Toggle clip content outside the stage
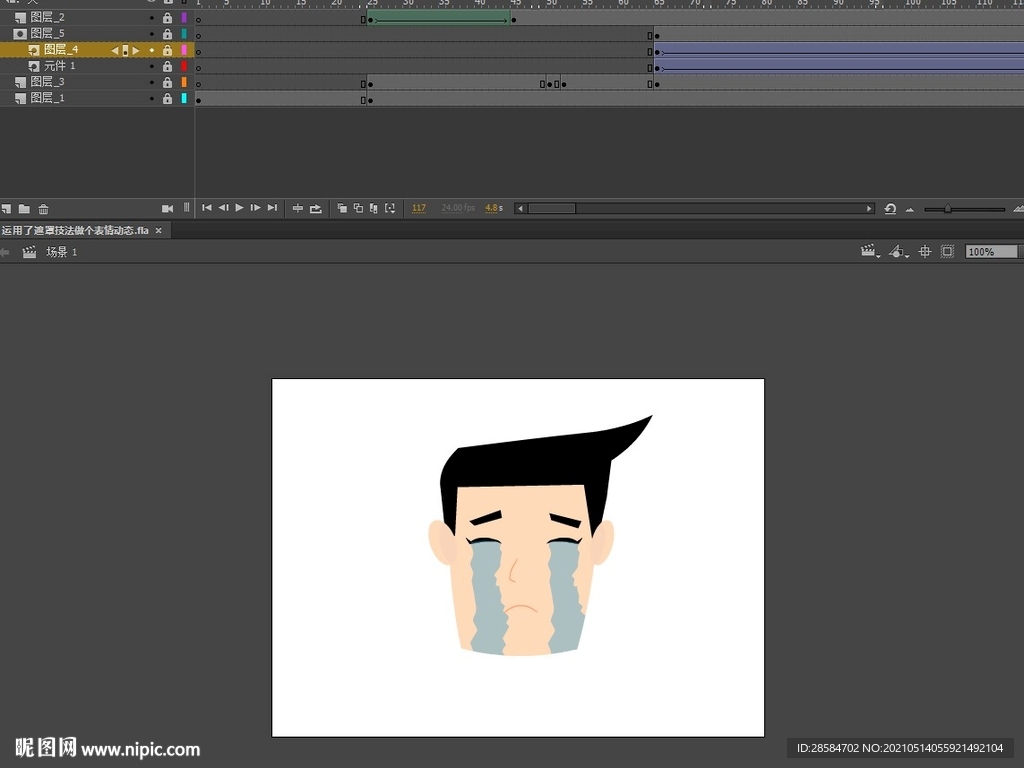The width and height of the screenshot is (1024, 768). tap(947, 251)
